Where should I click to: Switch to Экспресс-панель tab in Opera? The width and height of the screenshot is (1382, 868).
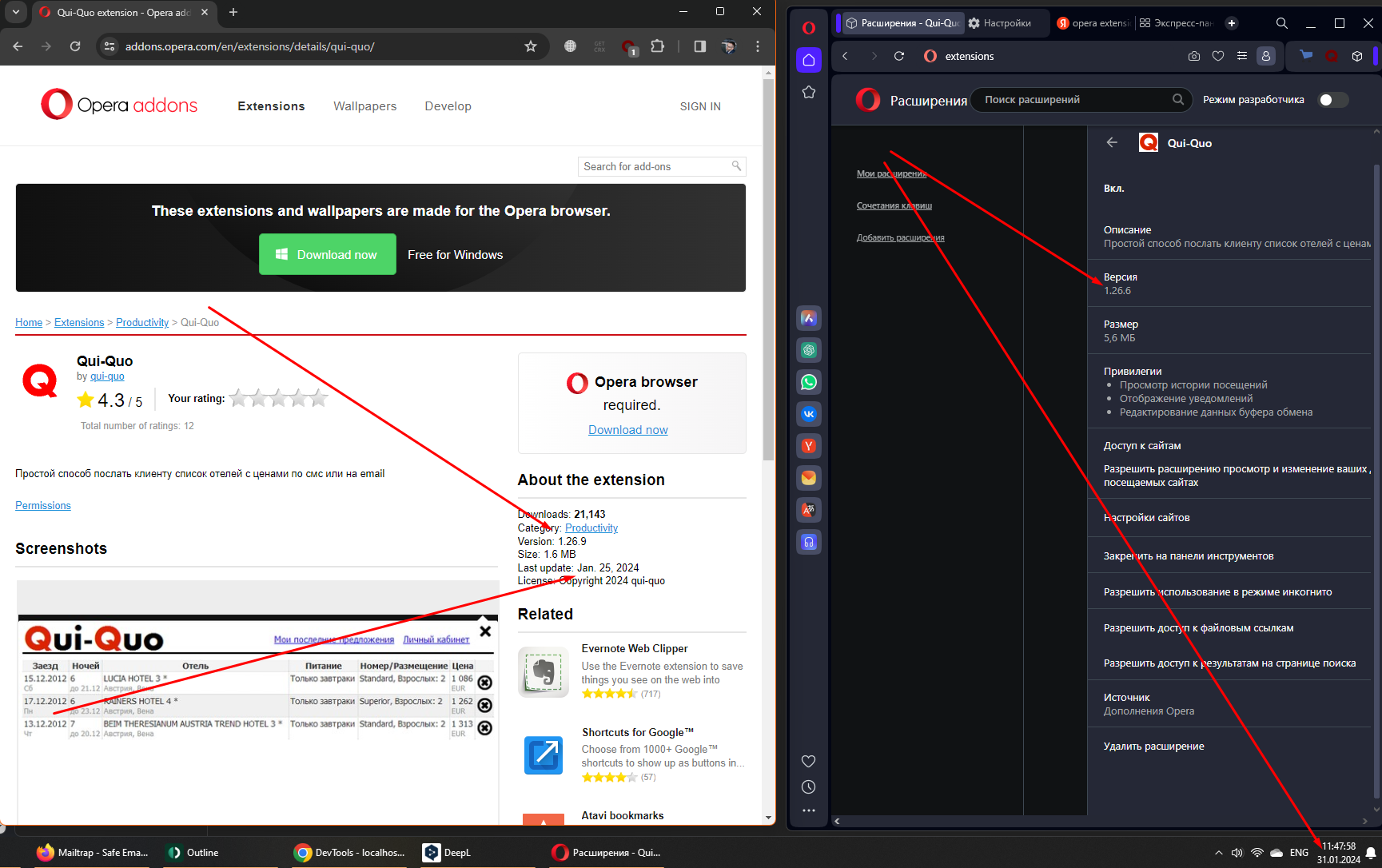coord(1177,23)
